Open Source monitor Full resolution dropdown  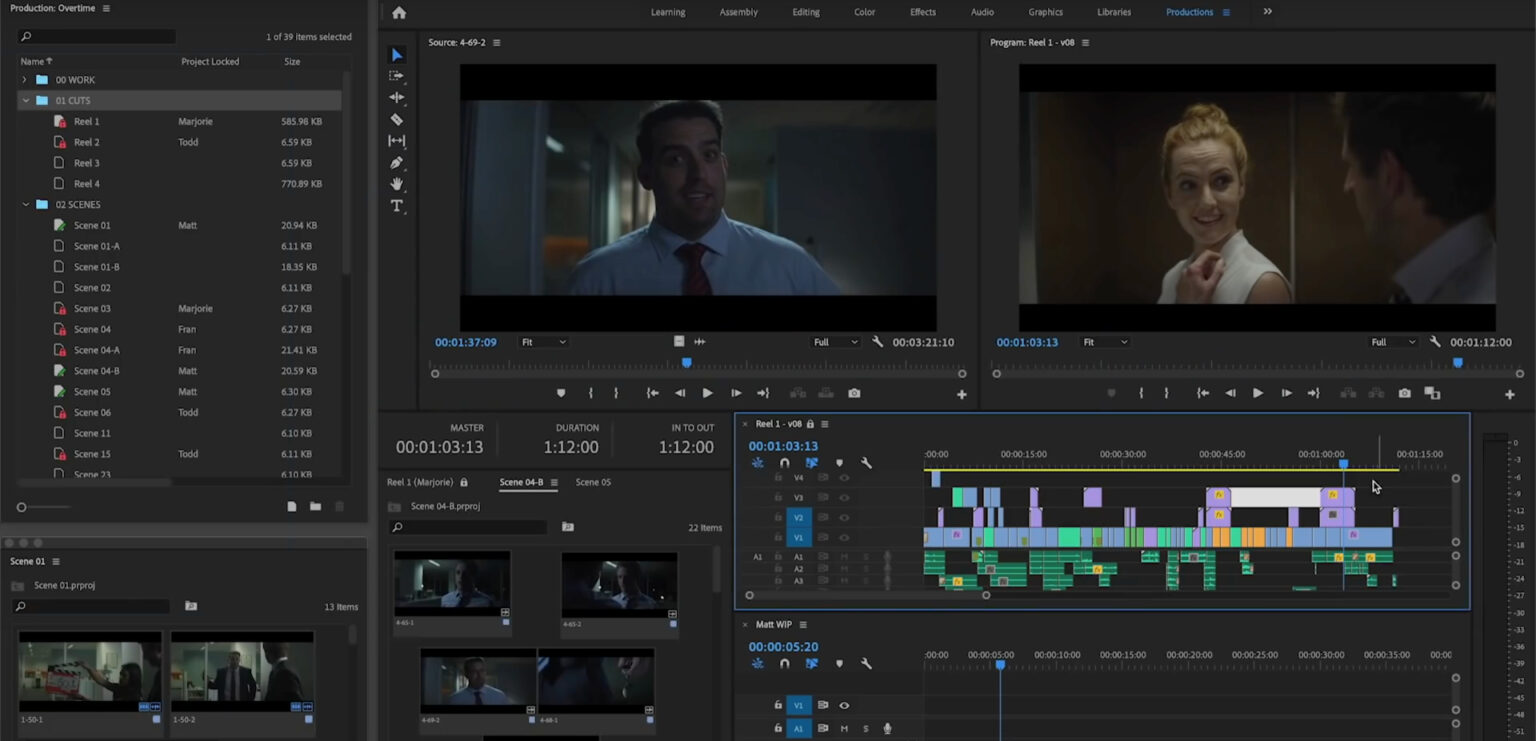(835, 342)
